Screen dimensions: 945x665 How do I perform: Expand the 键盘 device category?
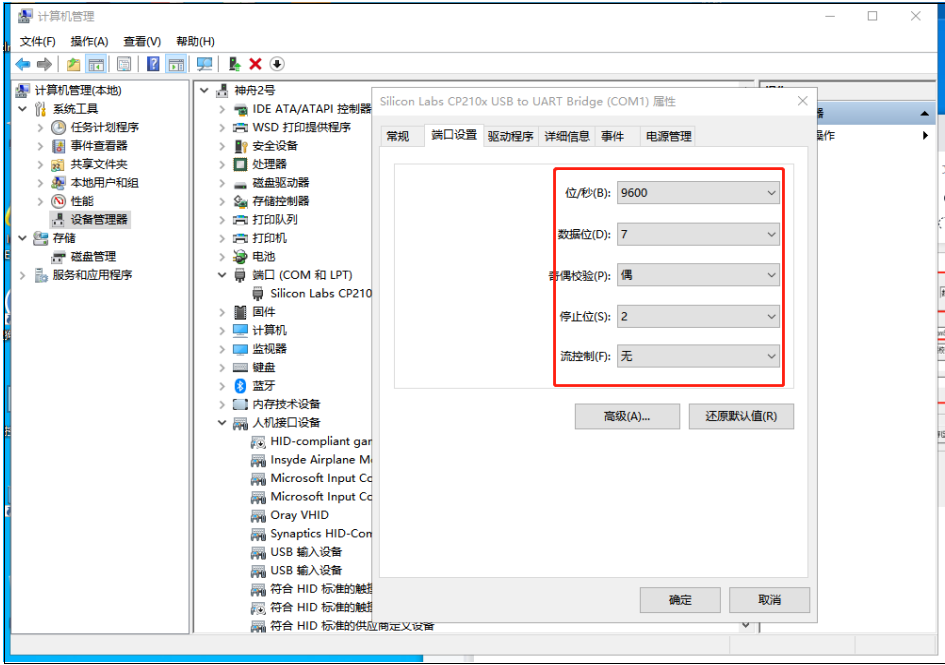(222, 367)
